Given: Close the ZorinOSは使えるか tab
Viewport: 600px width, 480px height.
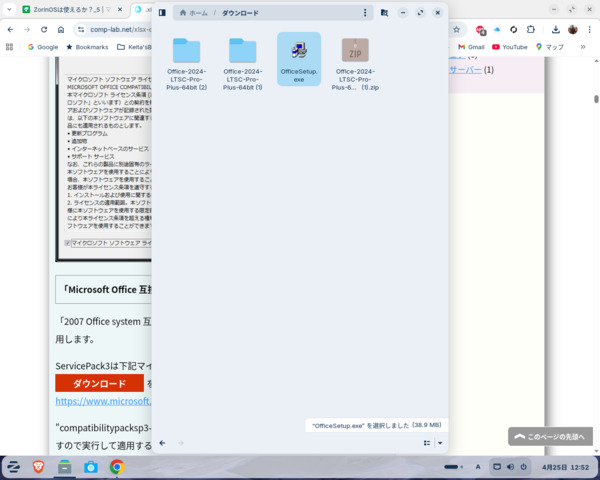Looking at the screenshot, I should click(120, 10).
